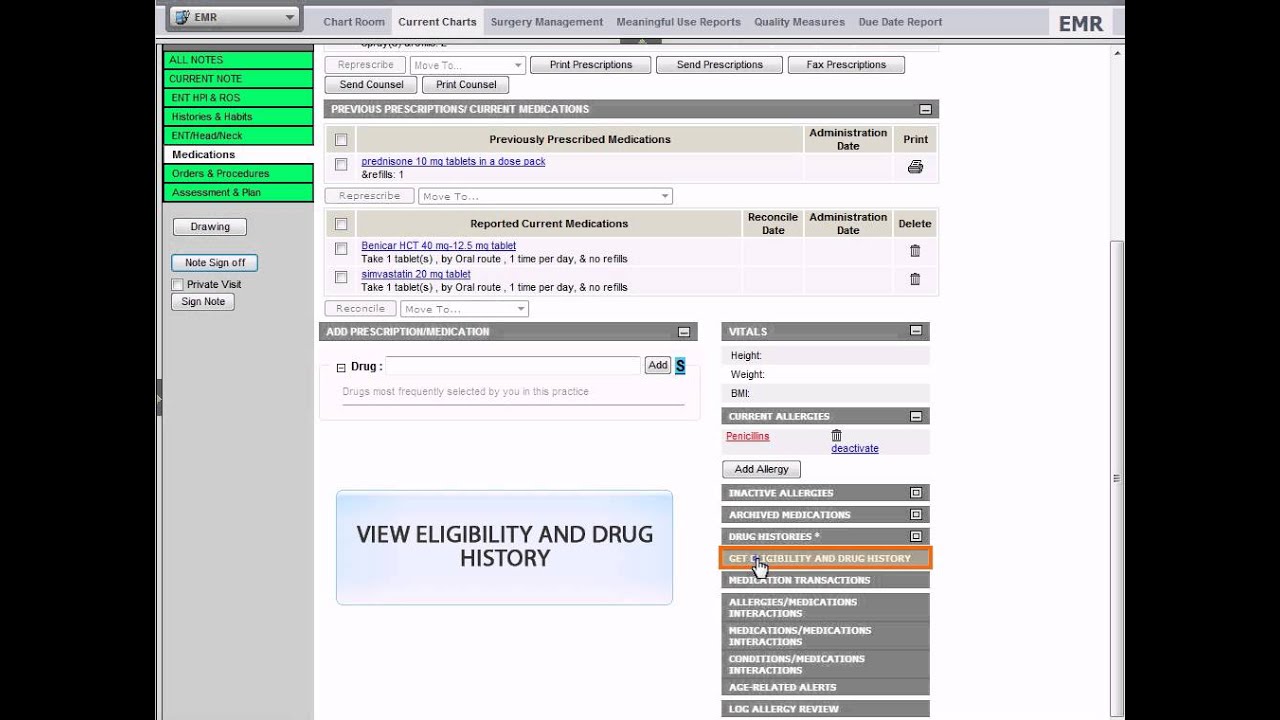
Task: Enable the Private Visit checkbox
Action: (x=178, y=285)
